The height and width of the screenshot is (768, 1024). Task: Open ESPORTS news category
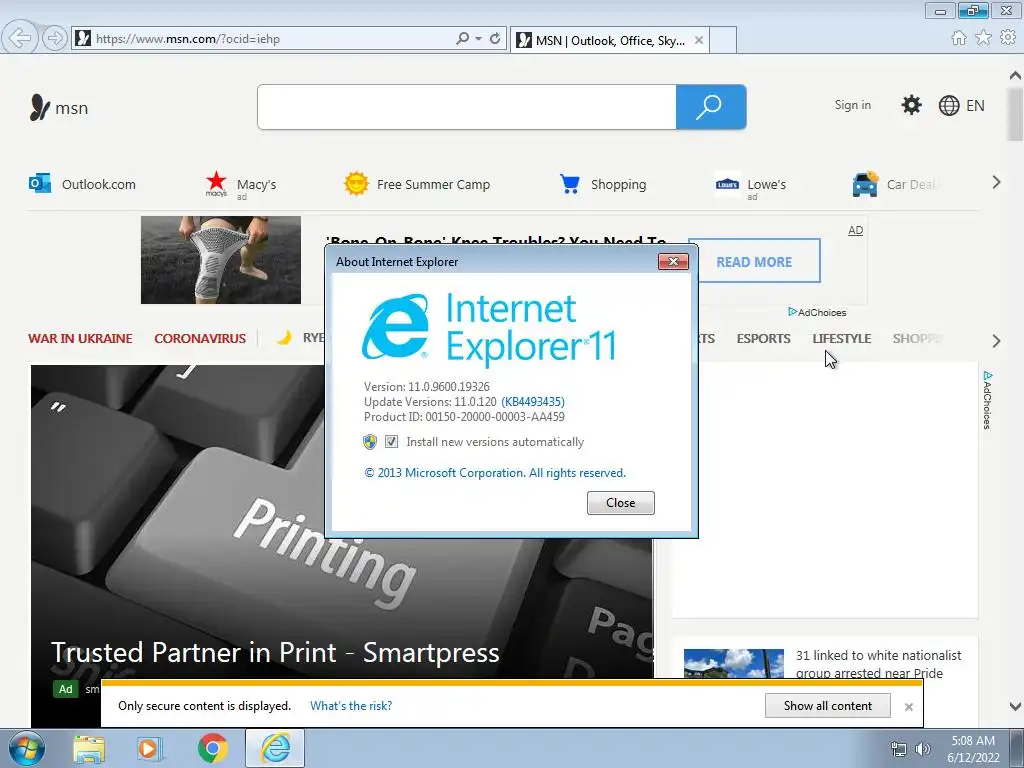click(x=763, y=338)
